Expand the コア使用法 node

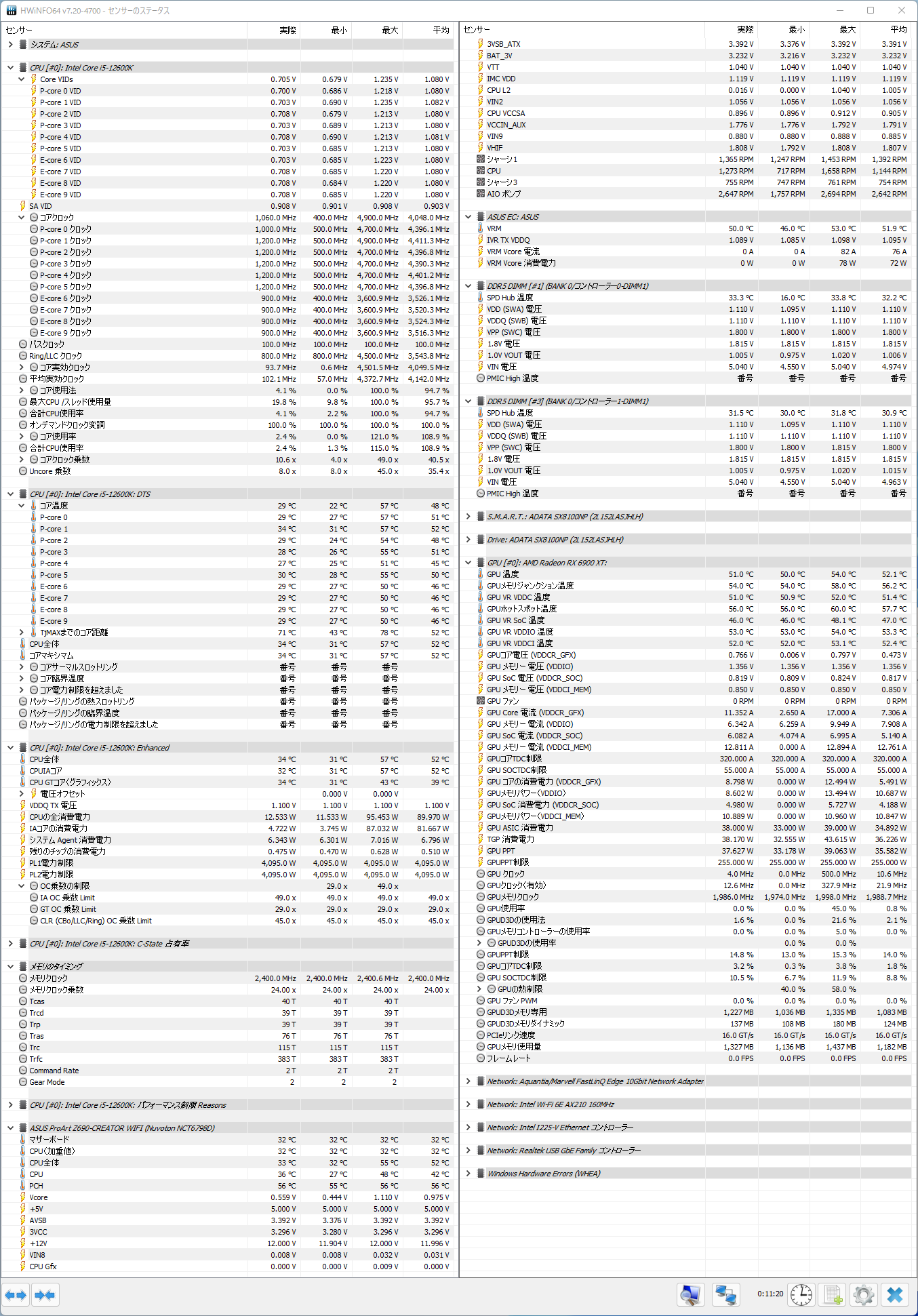pos(21,391)
